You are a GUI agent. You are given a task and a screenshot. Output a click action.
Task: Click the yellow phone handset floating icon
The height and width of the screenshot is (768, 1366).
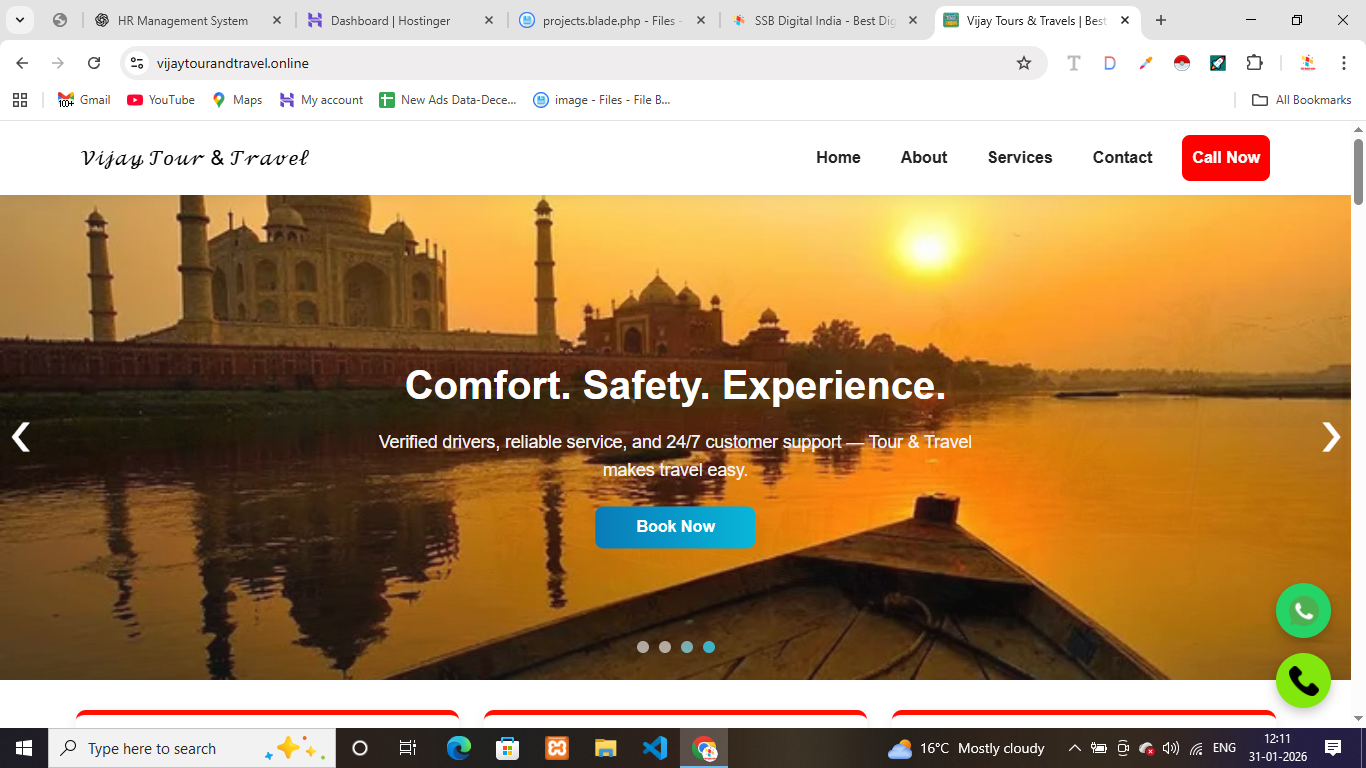pos(1303,680)
